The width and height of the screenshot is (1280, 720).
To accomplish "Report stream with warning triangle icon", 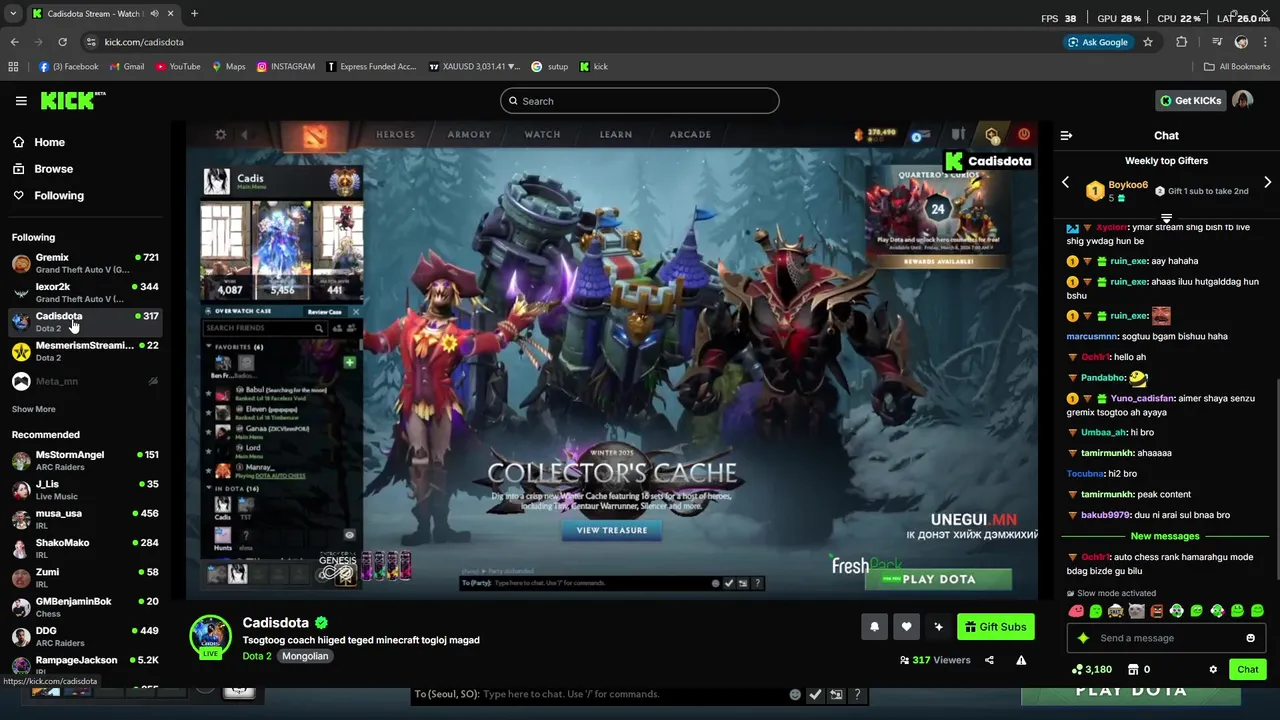I will (1021, 660).
